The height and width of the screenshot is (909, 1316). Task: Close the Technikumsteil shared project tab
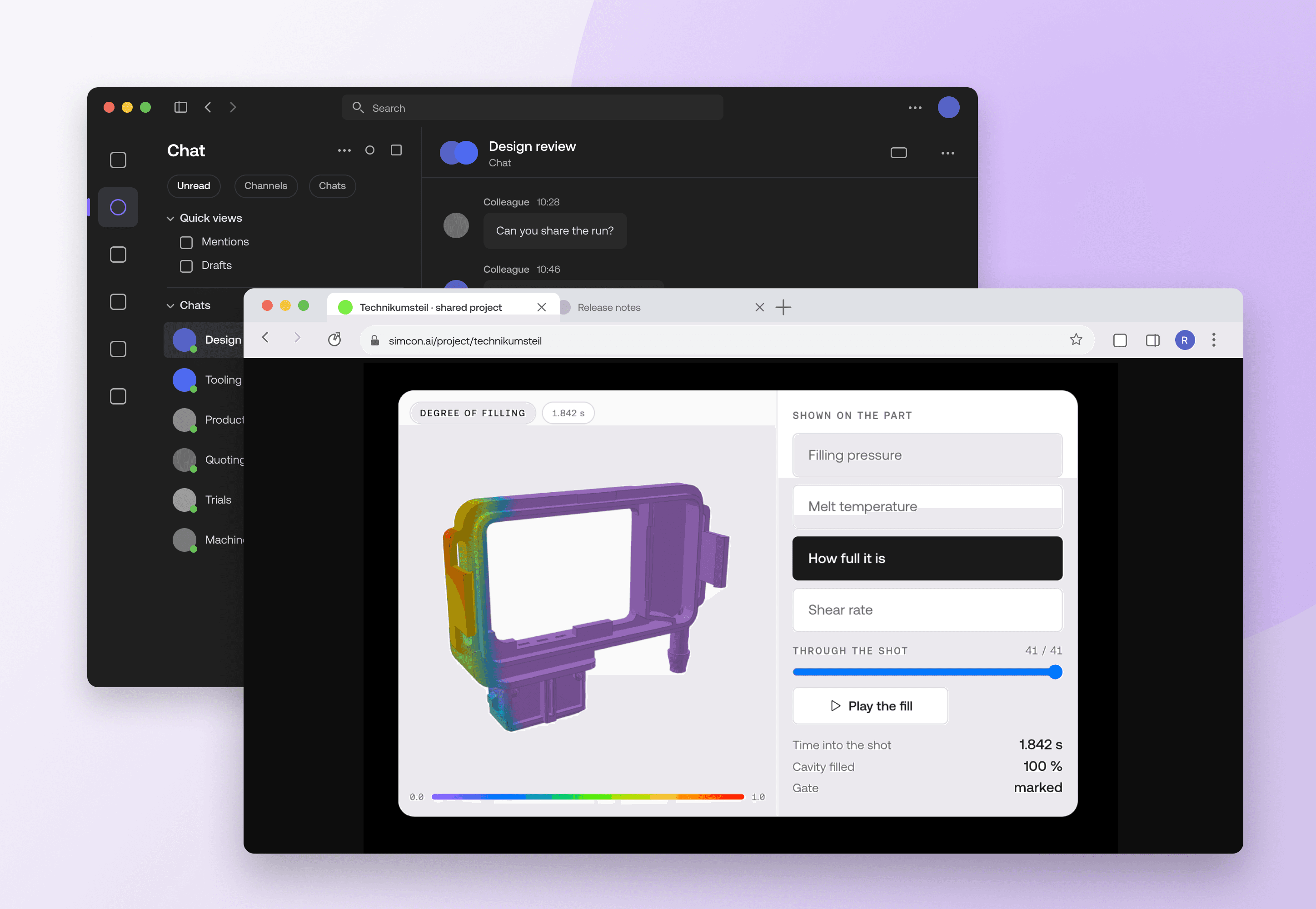click(542, 308)
